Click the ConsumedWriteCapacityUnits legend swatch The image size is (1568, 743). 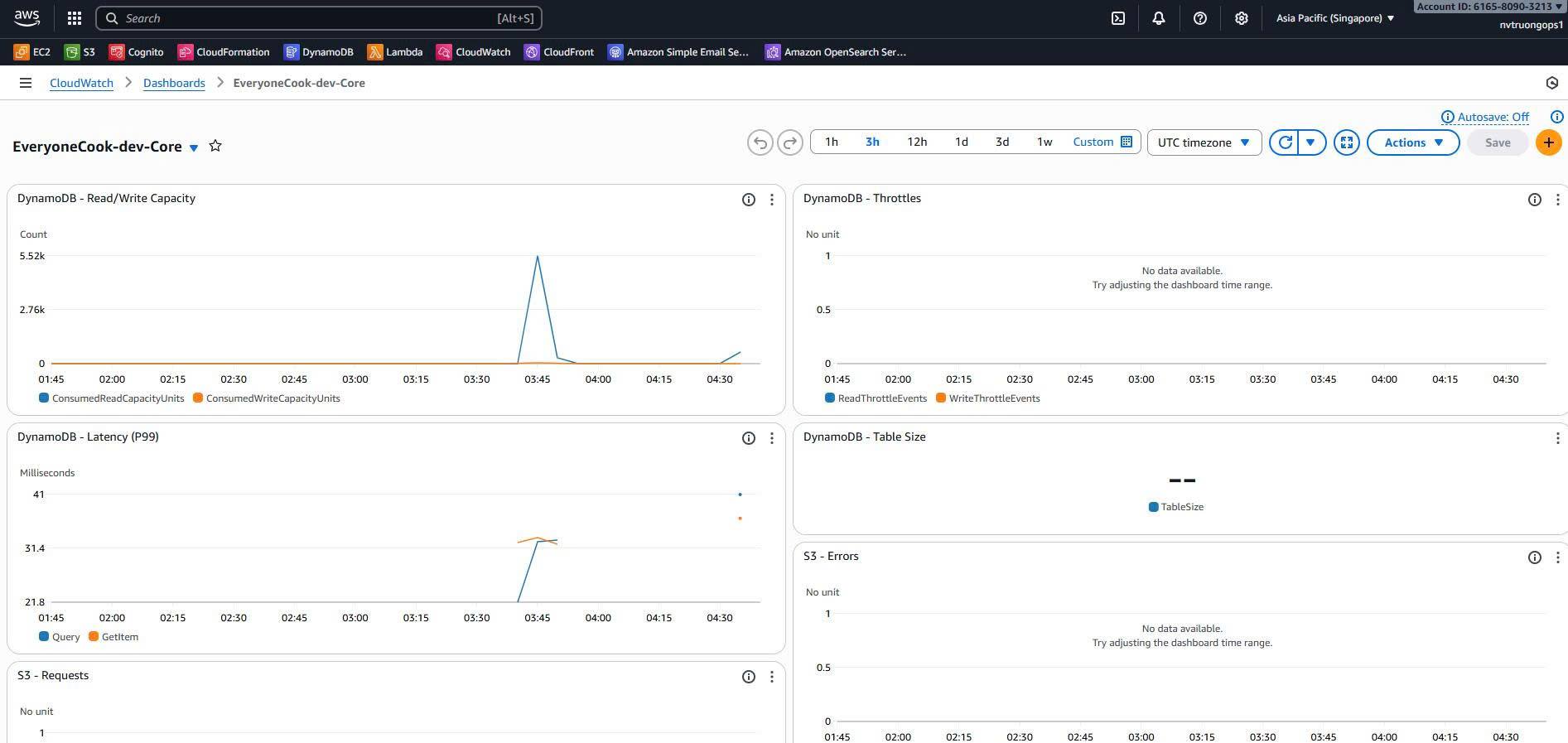(198, 398)
